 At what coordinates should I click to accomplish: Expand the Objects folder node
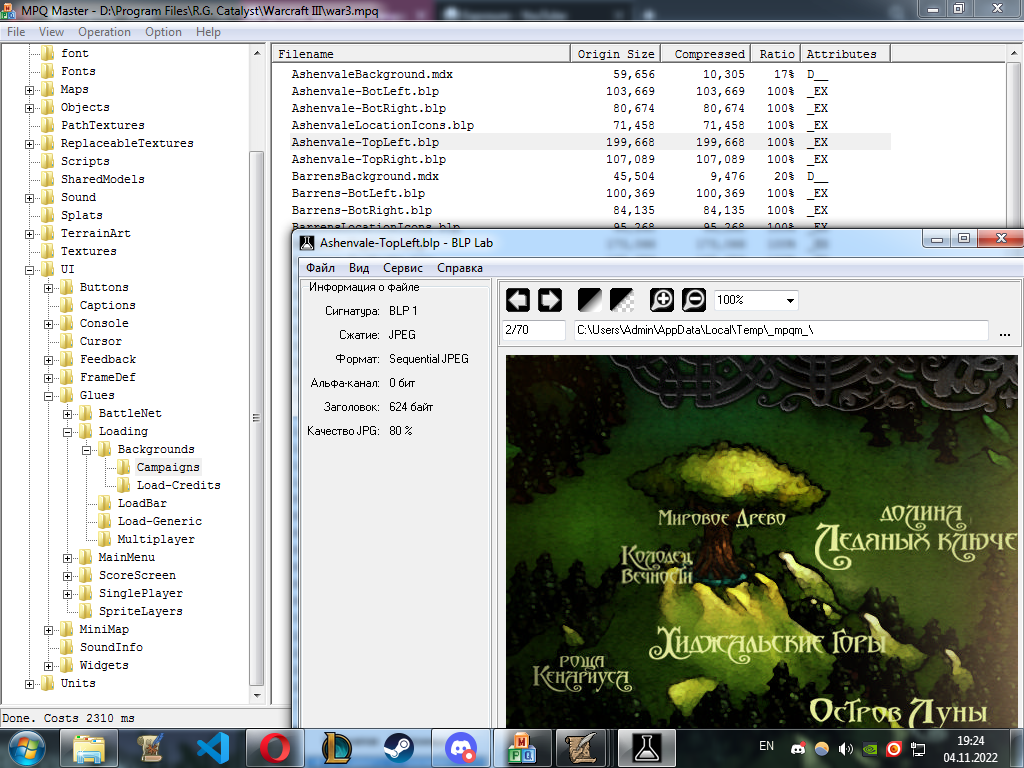click(x=29, y=108)
